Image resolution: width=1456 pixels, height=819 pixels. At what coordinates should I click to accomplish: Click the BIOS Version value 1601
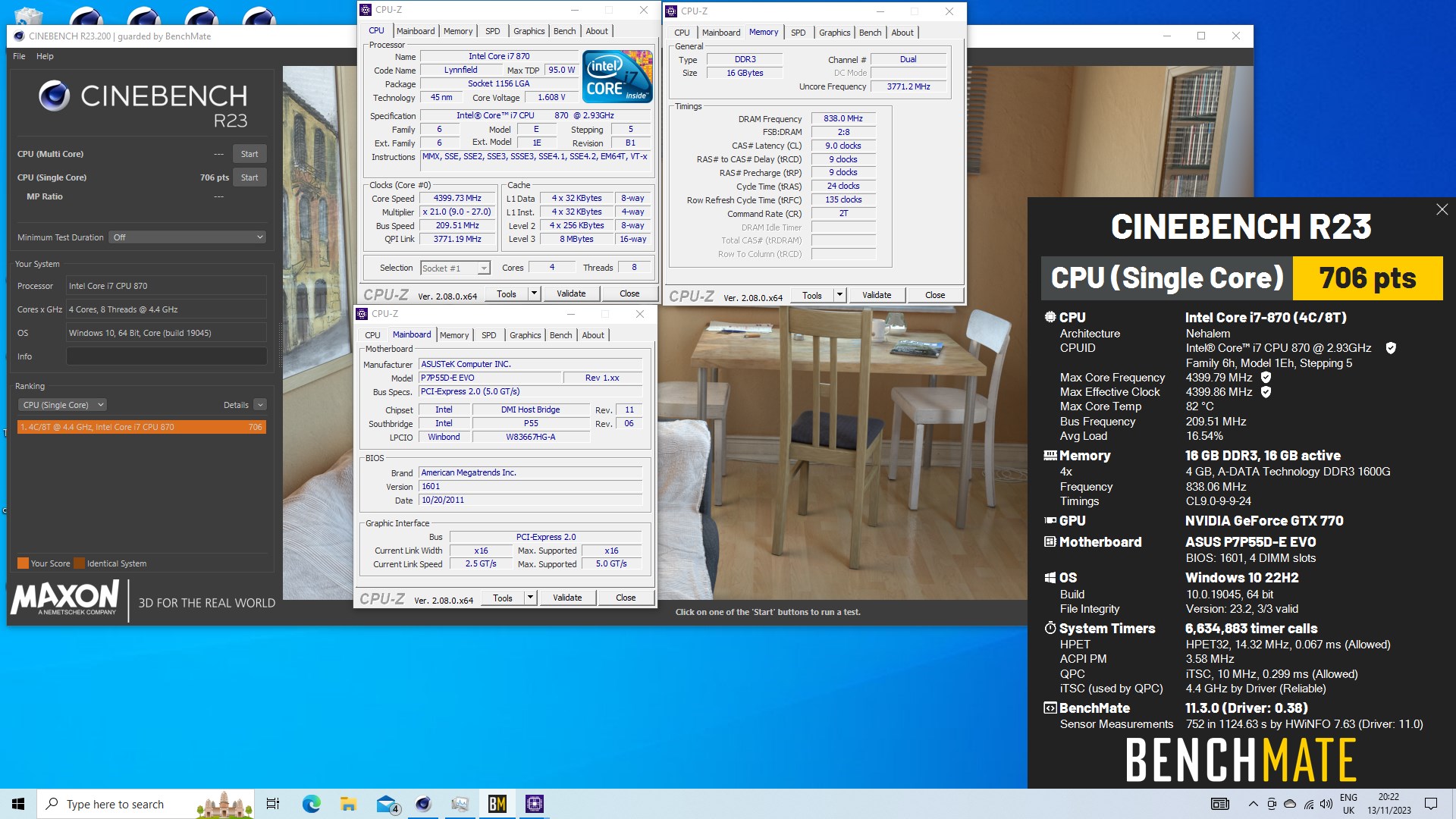point(531,486)
